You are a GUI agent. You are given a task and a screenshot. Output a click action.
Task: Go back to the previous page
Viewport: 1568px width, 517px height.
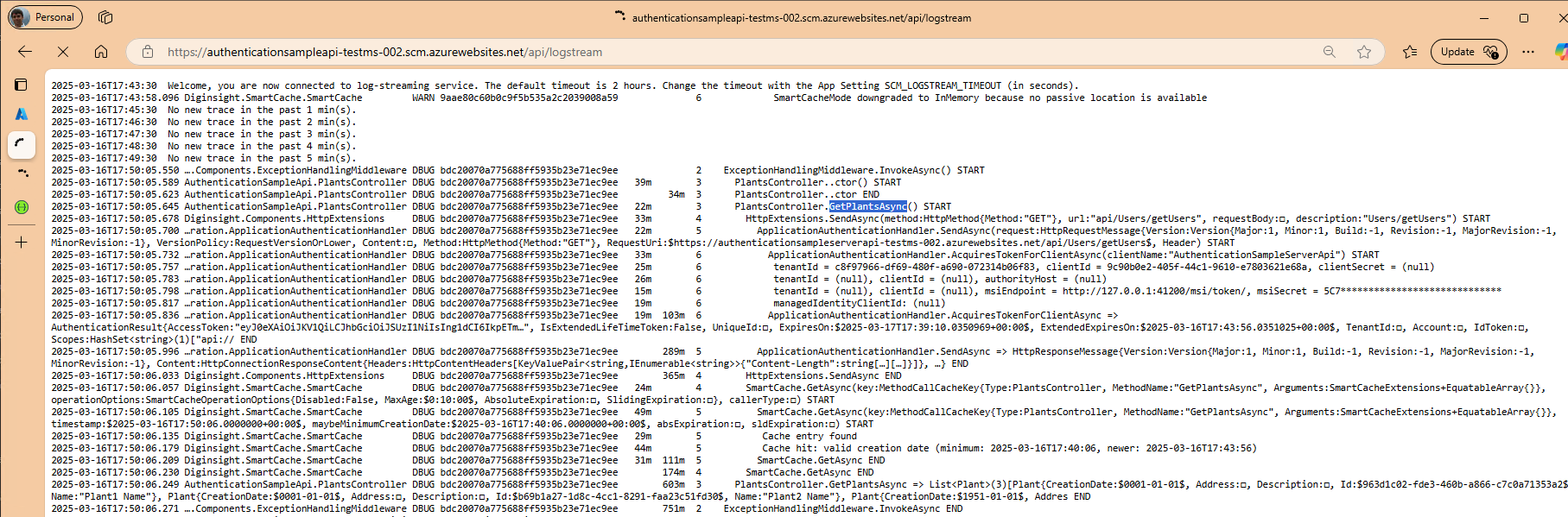(x=25, y=52)
